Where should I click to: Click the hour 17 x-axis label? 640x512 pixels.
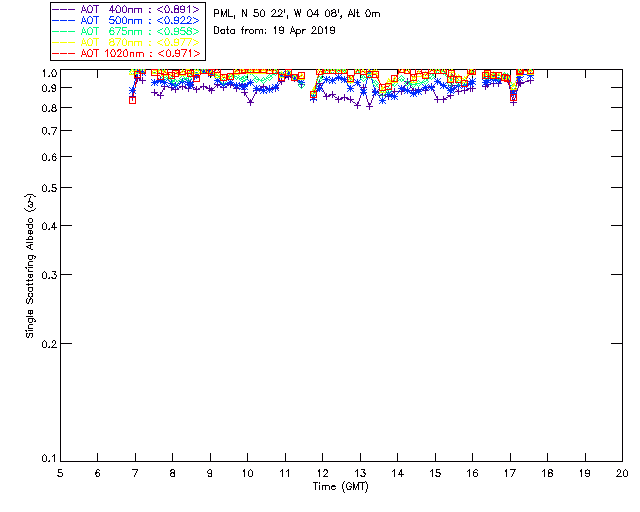[x=510, y=473]
